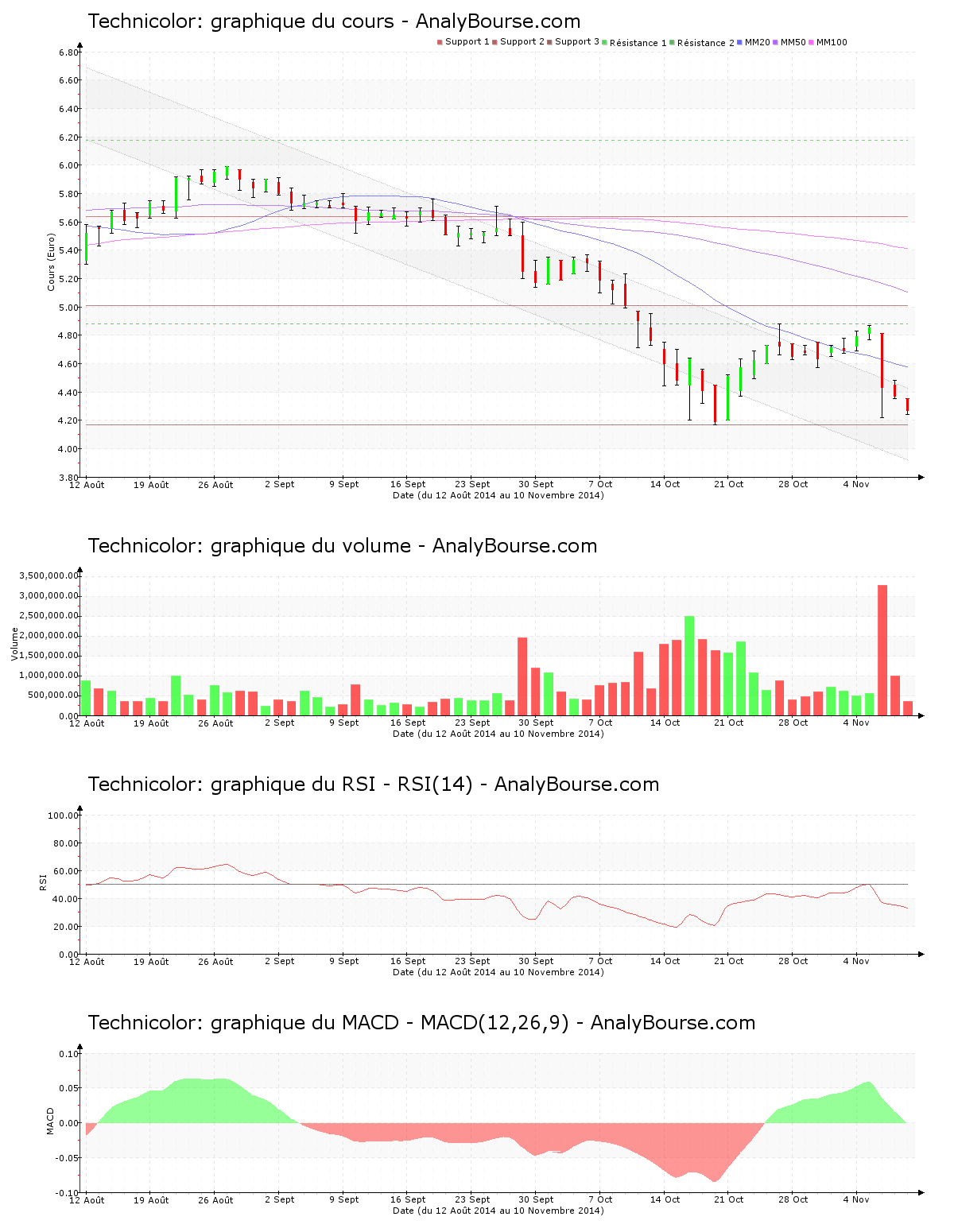Click the 3.80 price axis value

pos(68,478)
